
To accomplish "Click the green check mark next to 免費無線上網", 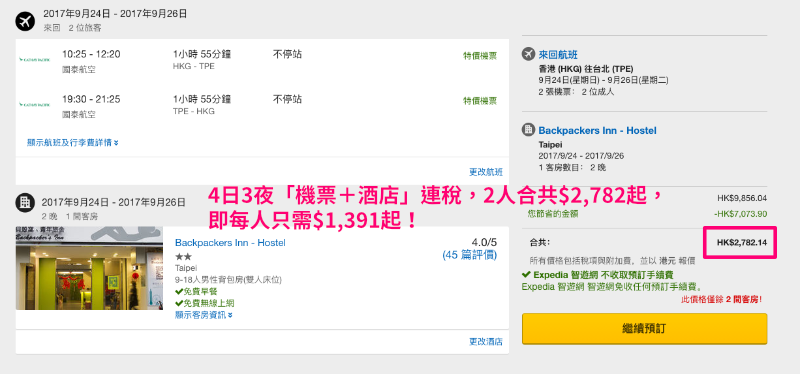I will pos(179,304).
